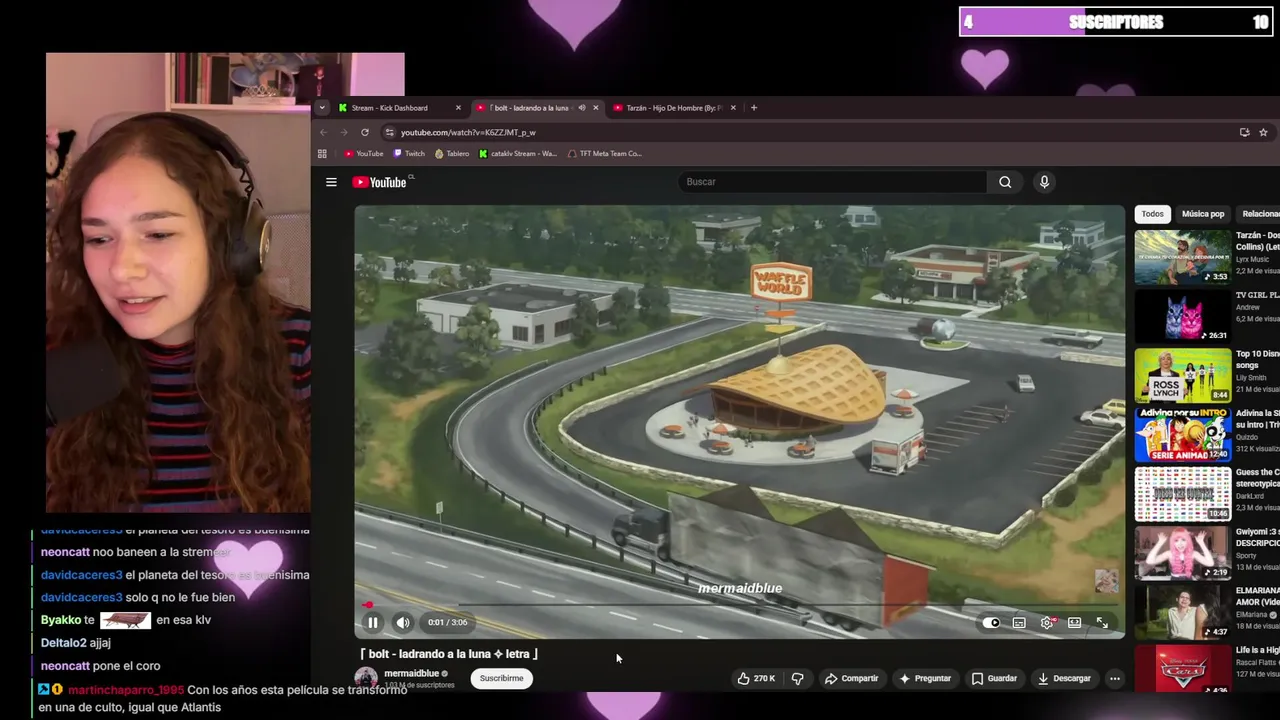Click the search magnifier button
This screenshot has width=1280, height=720.
[1005, 182]
